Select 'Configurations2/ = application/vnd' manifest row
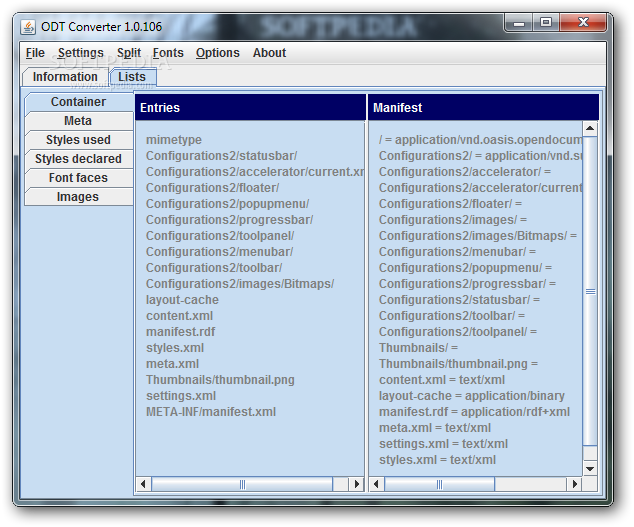The width and height of the screenshot is (634, 527). pyautogui.click(x=480, y=156)
